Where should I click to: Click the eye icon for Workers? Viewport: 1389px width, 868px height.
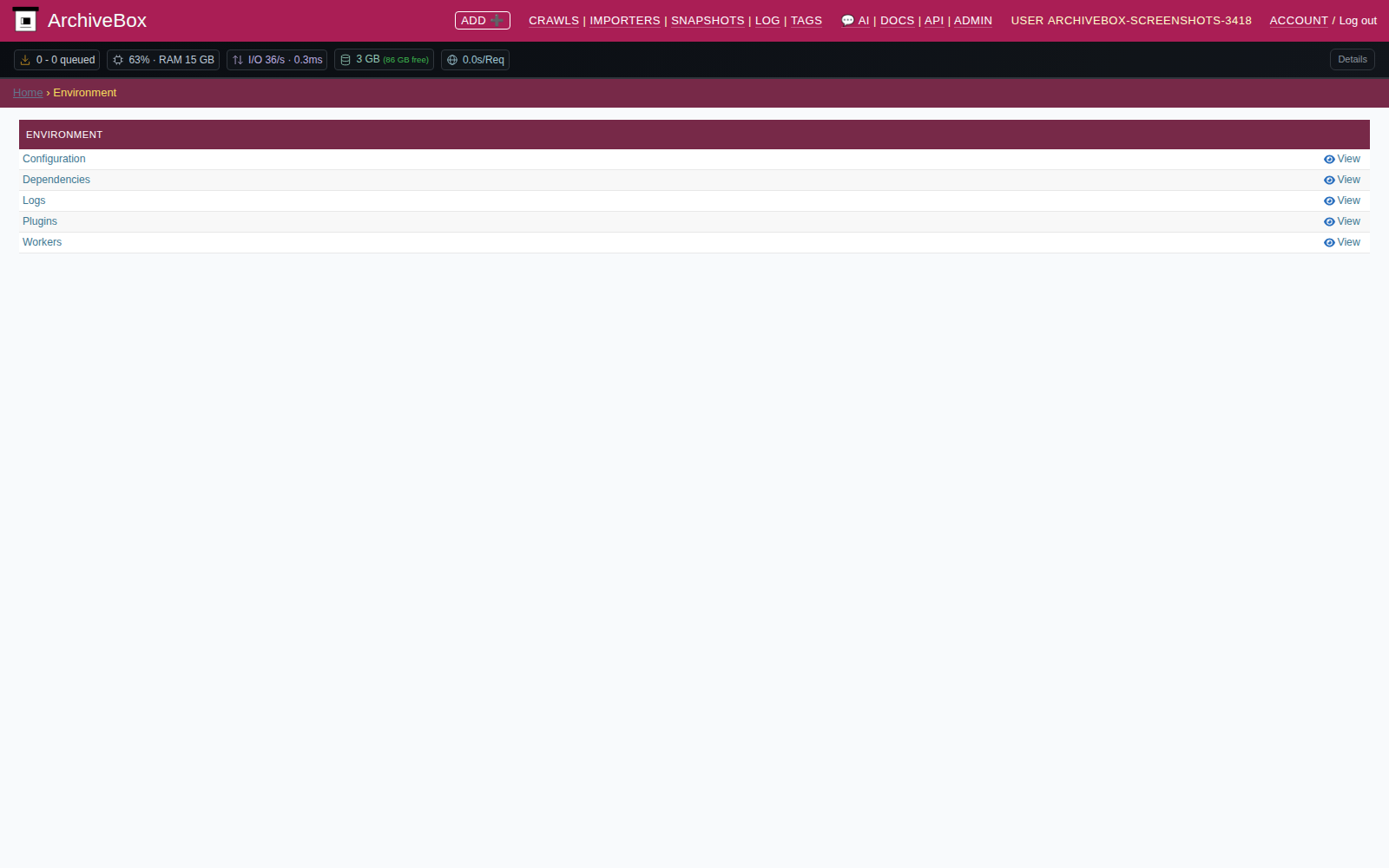[1329, 243]
